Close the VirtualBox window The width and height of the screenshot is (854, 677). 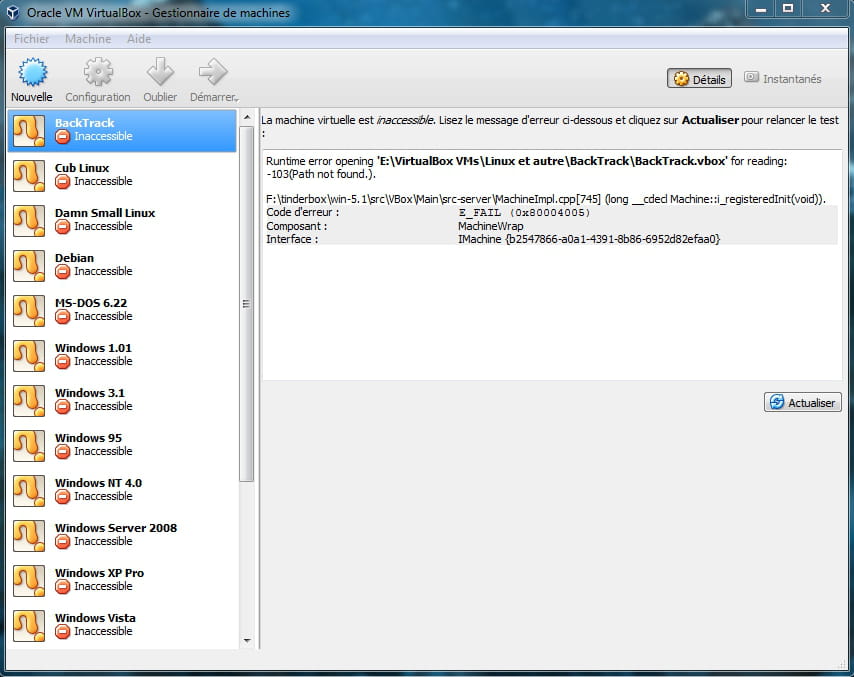826,9
